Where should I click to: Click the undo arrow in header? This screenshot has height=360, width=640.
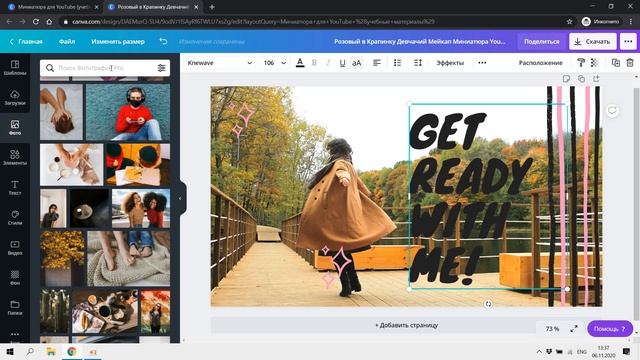(x=163, y=41)
